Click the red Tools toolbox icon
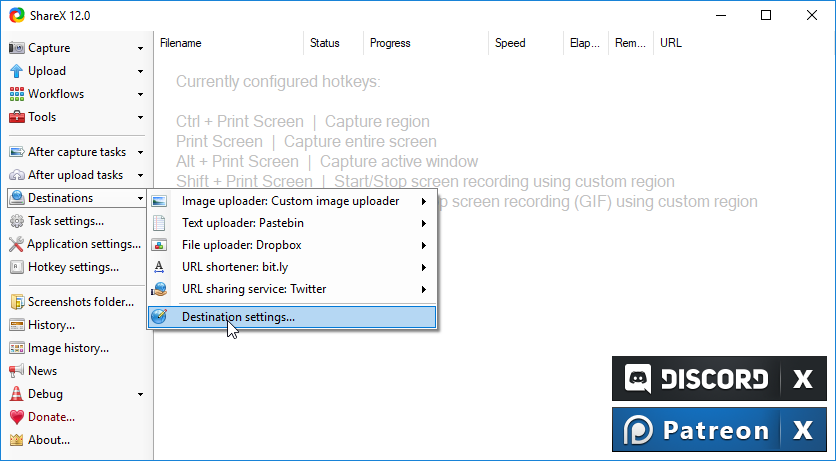This screenshot has height=461, width=836. [17, 117]
